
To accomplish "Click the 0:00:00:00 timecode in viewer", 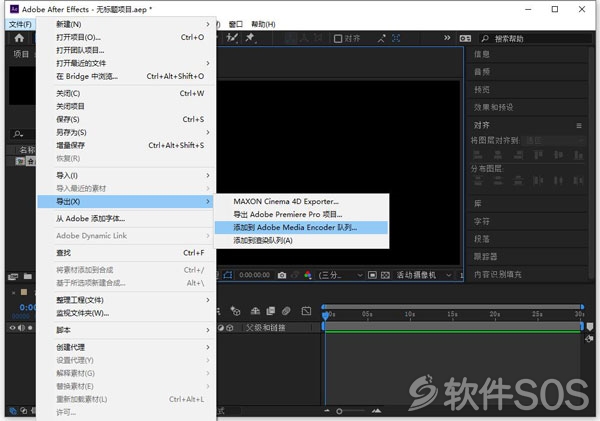I will click(254, 275).
